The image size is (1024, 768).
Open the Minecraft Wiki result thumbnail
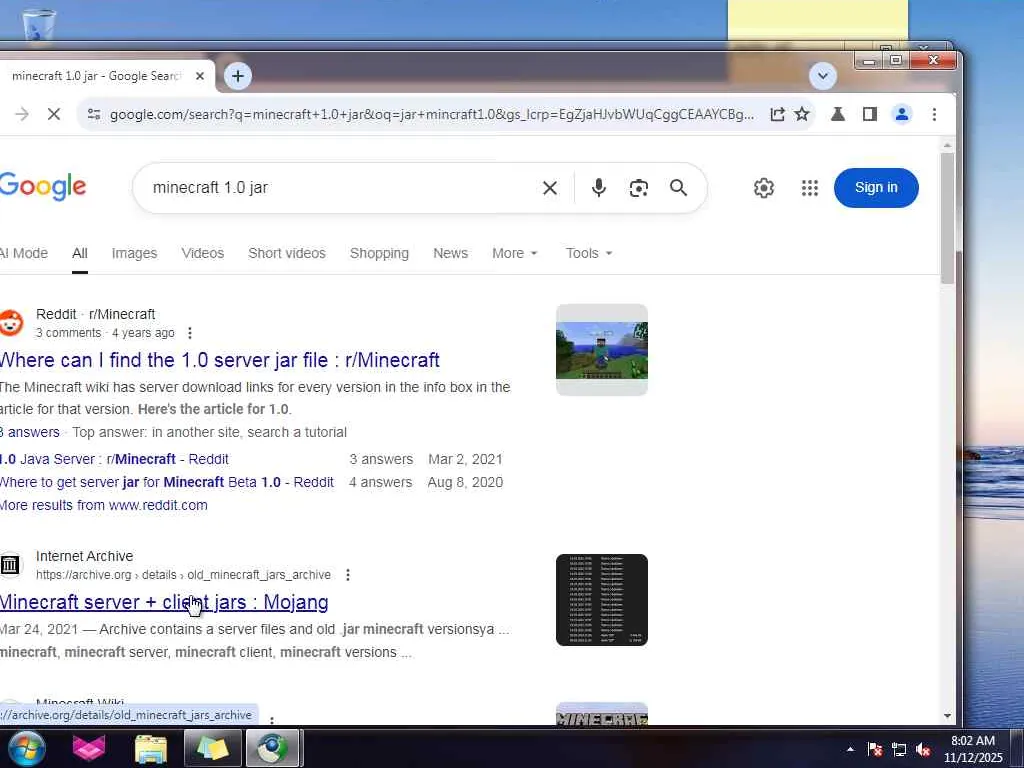click(x=601, y=713)
